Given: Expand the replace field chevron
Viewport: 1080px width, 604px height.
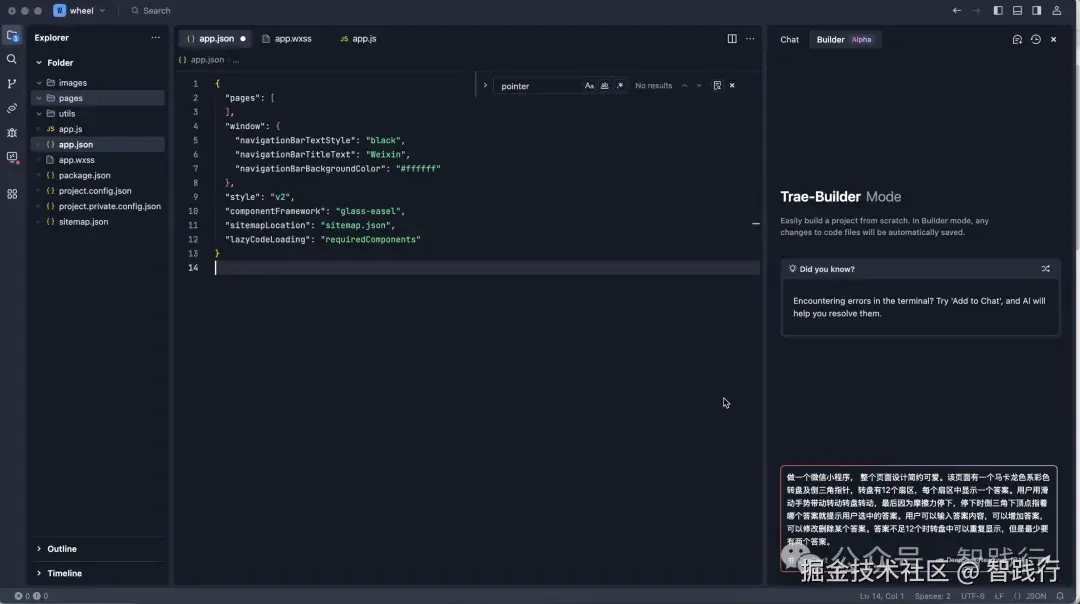Looking at the screenshot, I should (x=485, y=85).
